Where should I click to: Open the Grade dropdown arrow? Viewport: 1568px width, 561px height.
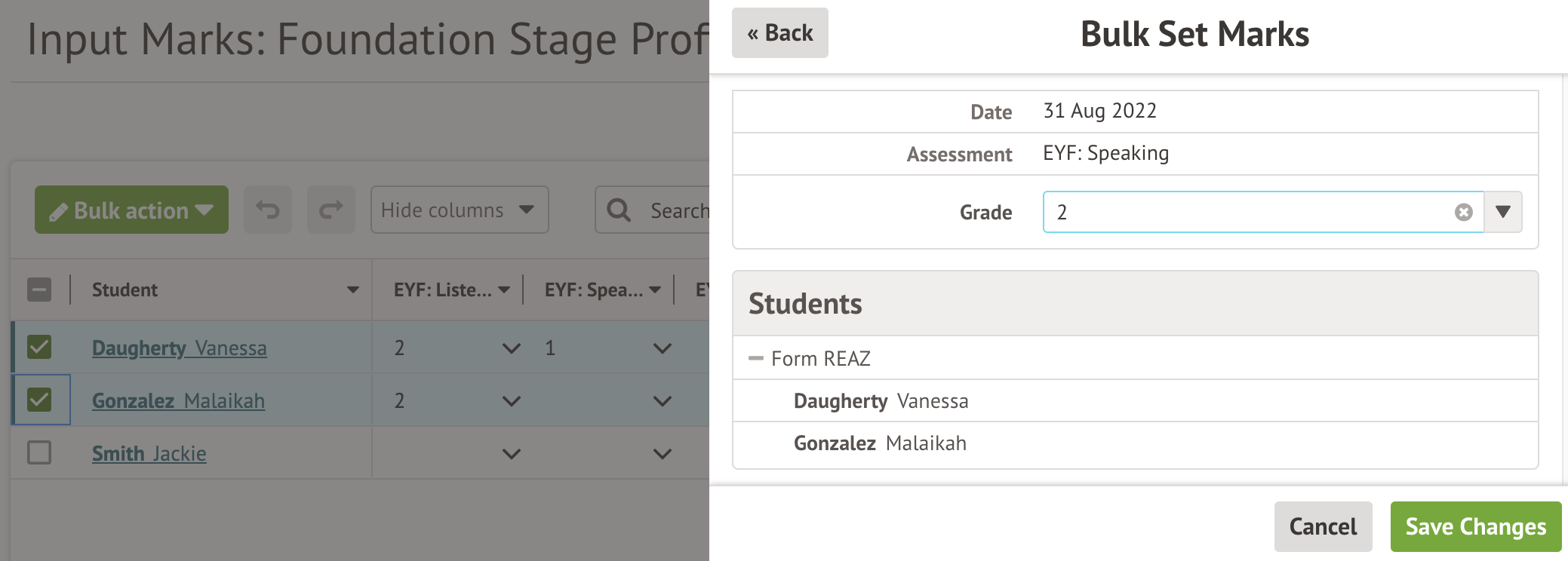tap(1503, 212)
